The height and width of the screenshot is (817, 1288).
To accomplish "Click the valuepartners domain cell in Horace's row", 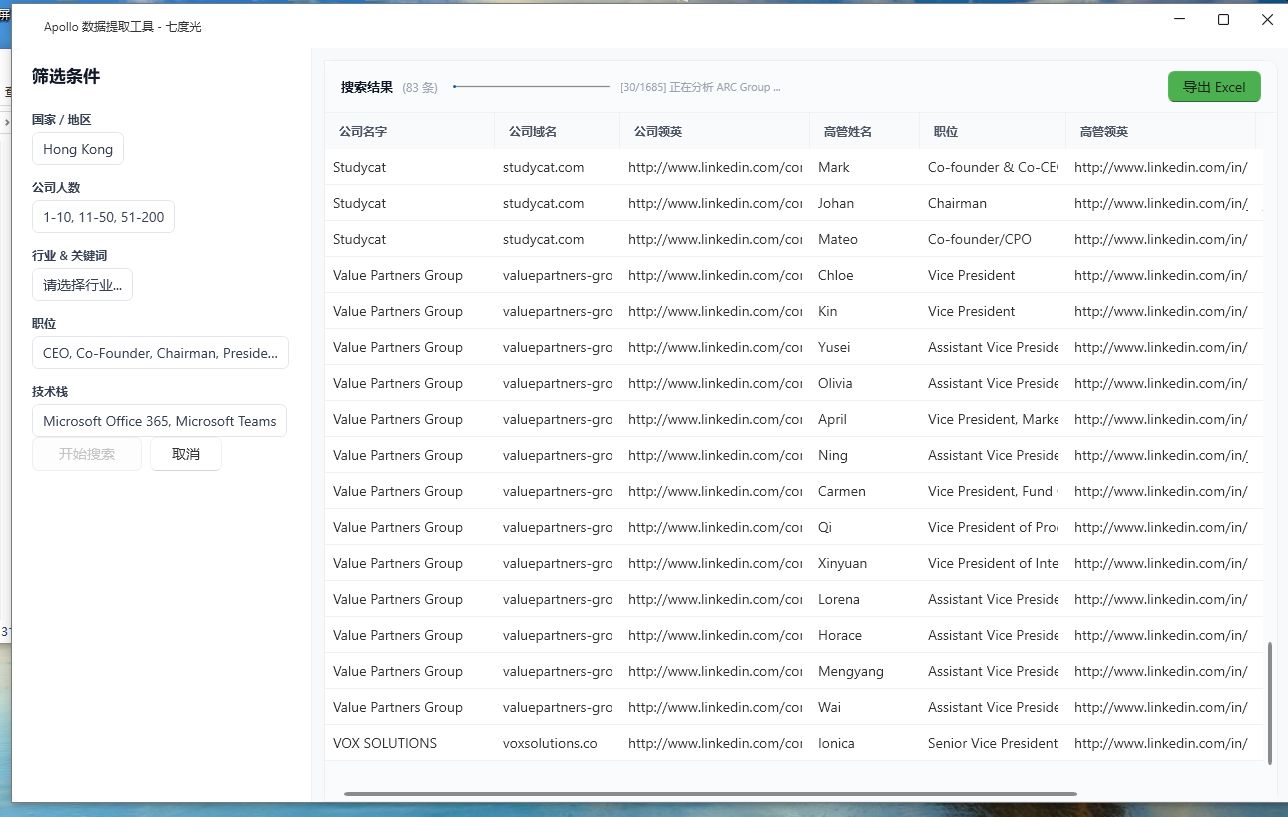I will click(x=557, y=635).
